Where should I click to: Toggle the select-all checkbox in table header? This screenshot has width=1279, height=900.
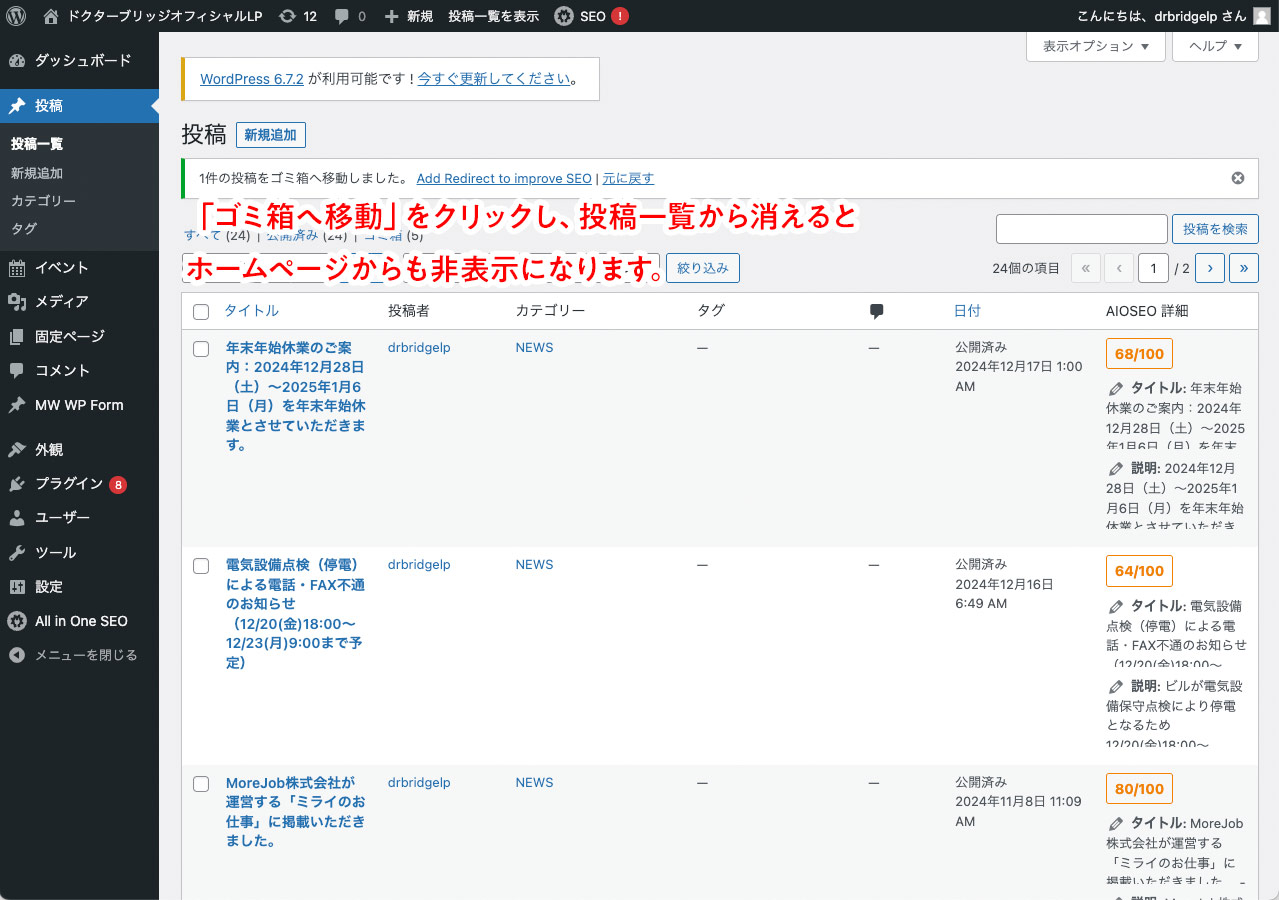201,312
